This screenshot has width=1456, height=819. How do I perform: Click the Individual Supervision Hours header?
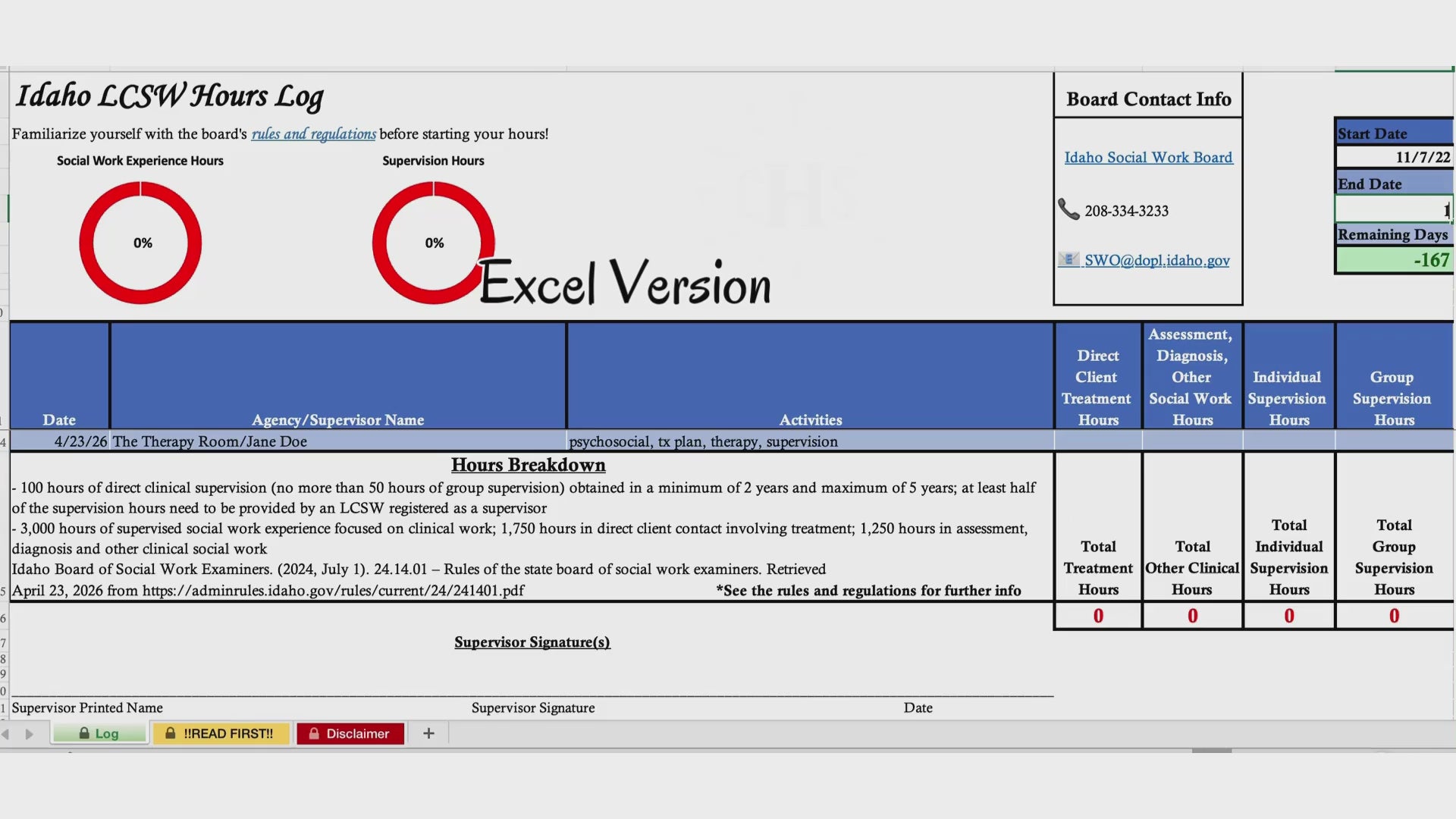(x=1288, y=376)
